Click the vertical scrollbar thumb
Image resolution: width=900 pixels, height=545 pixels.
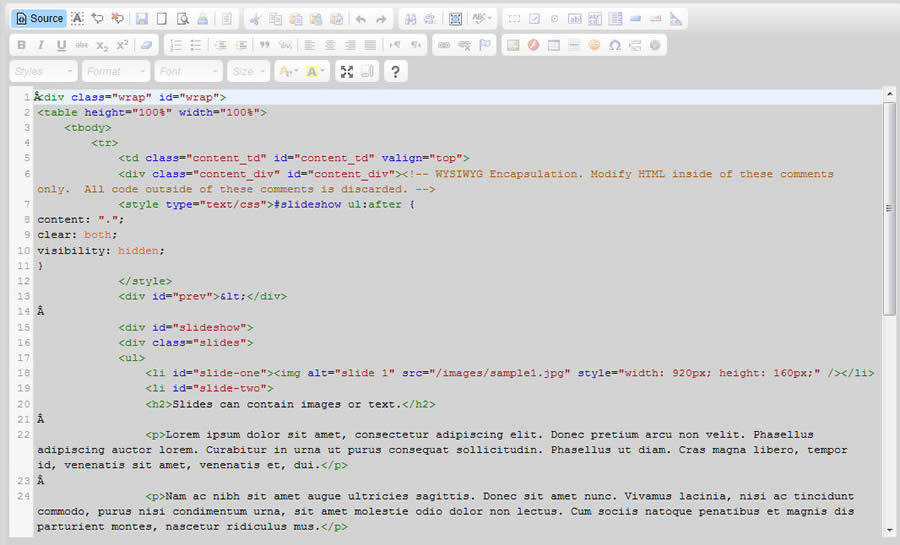coord(889,208)
